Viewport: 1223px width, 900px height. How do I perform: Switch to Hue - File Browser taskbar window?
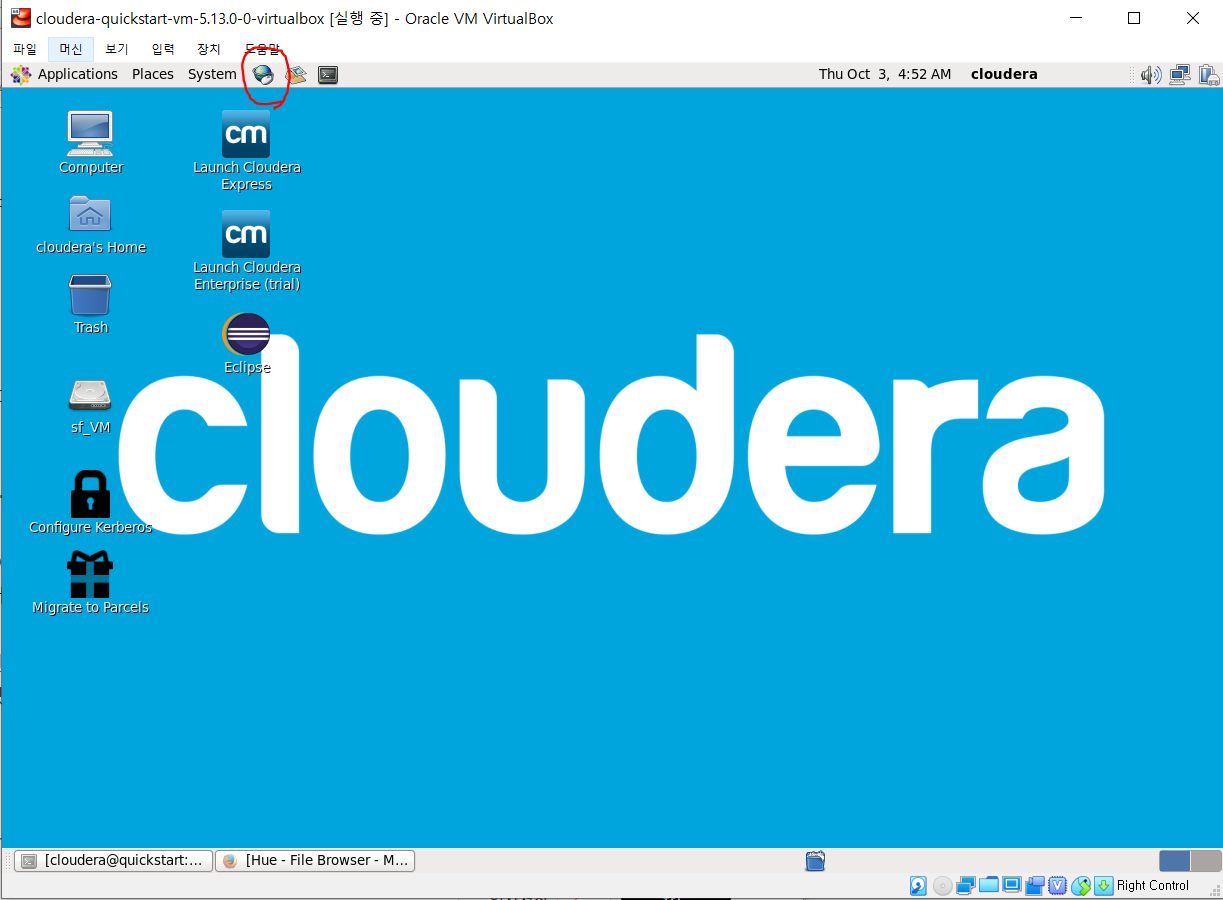click(315, 860)
